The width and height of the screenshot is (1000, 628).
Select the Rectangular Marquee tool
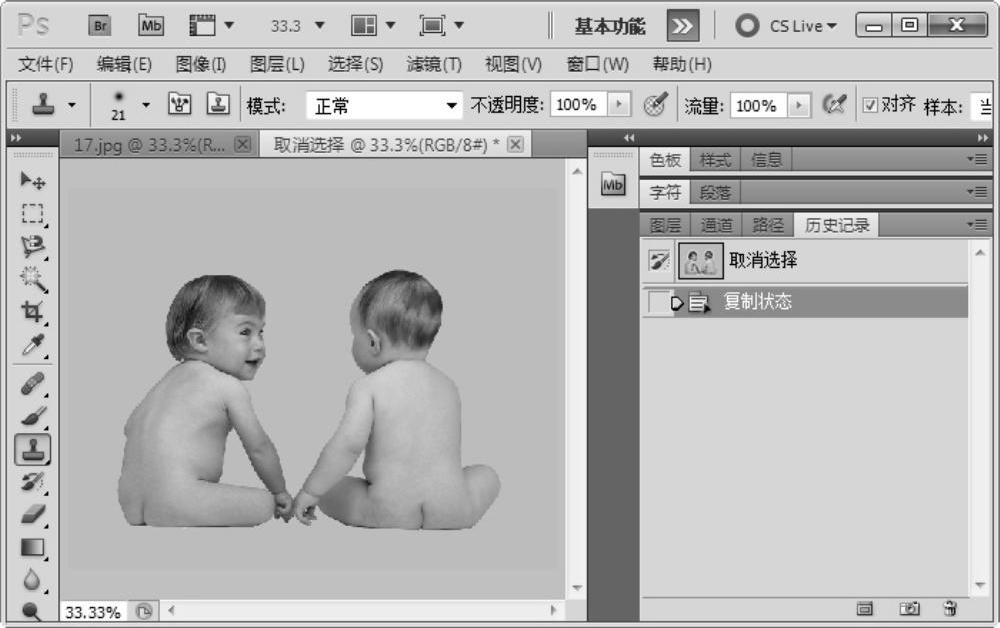point(32,213)
